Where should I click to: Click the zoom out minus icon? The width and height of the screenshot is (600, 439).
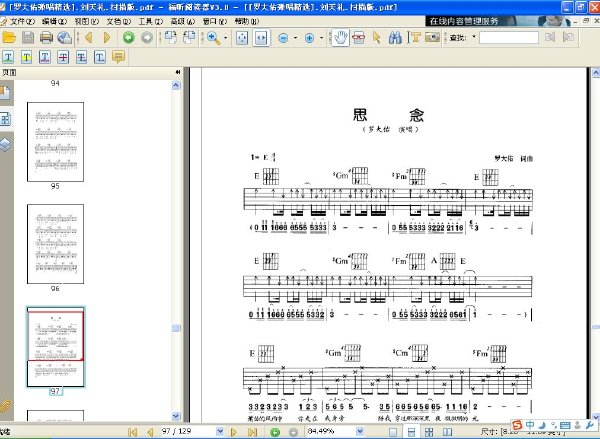[x=283, y=38]
